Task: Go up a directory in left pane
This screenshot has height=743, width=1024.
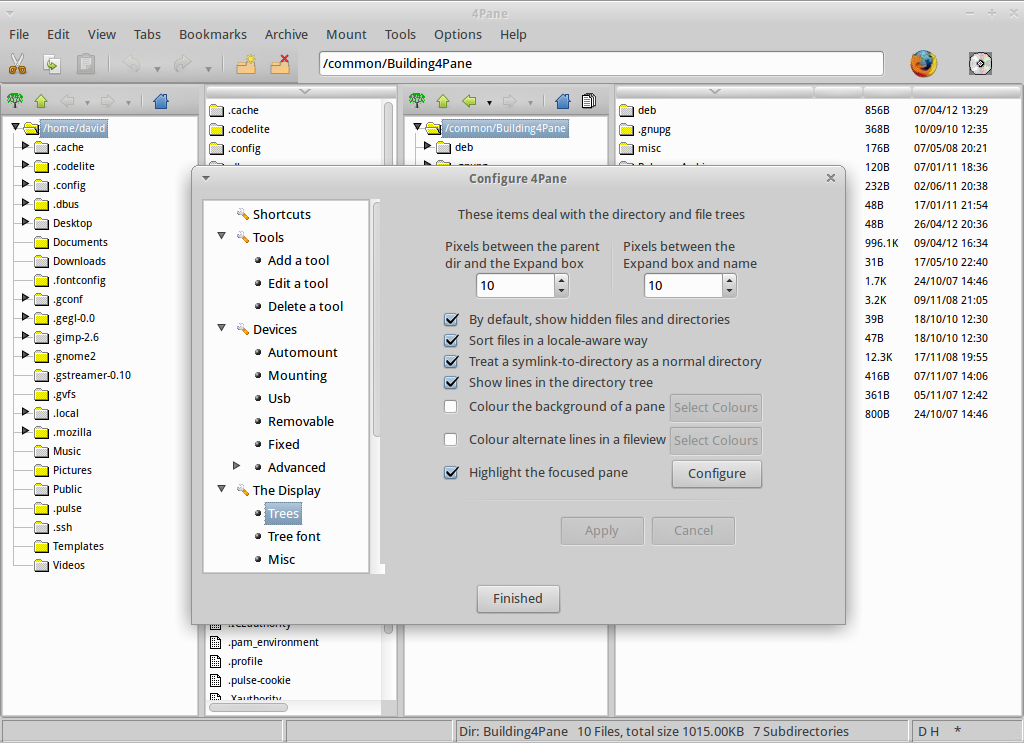Action: [41, 101]
